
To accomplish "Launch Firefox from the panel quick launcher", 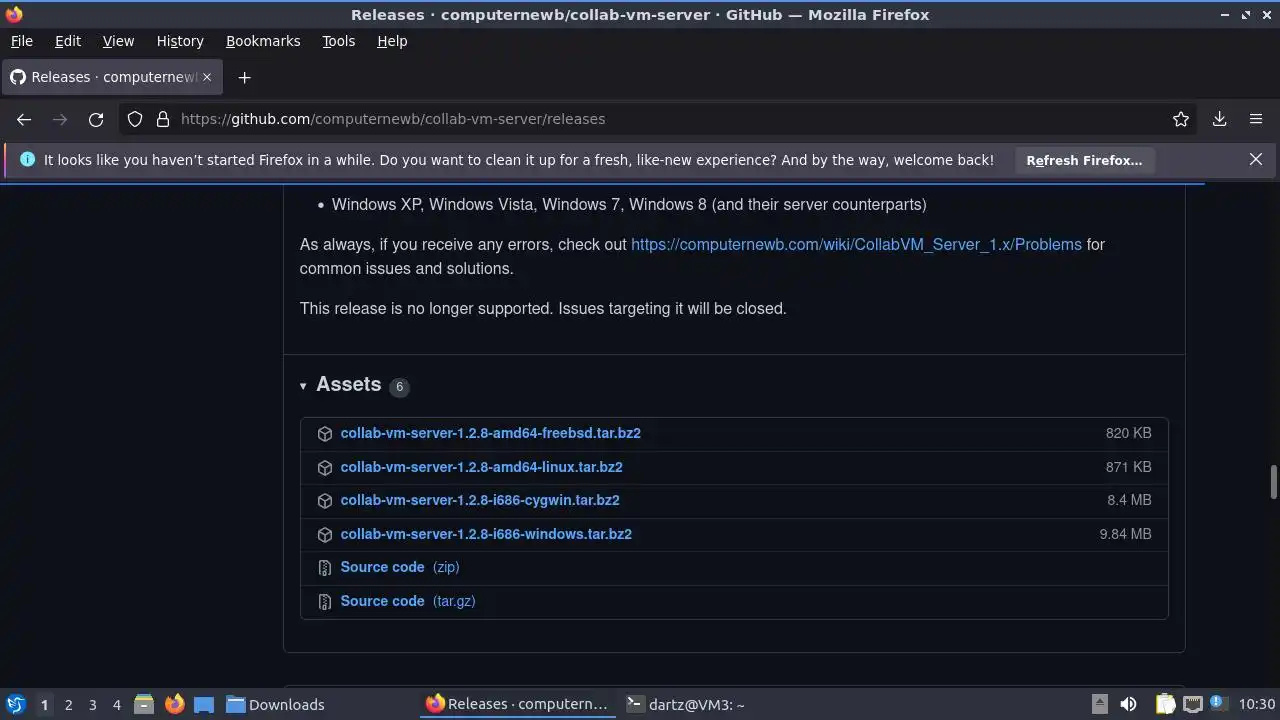I will [174, 704].
